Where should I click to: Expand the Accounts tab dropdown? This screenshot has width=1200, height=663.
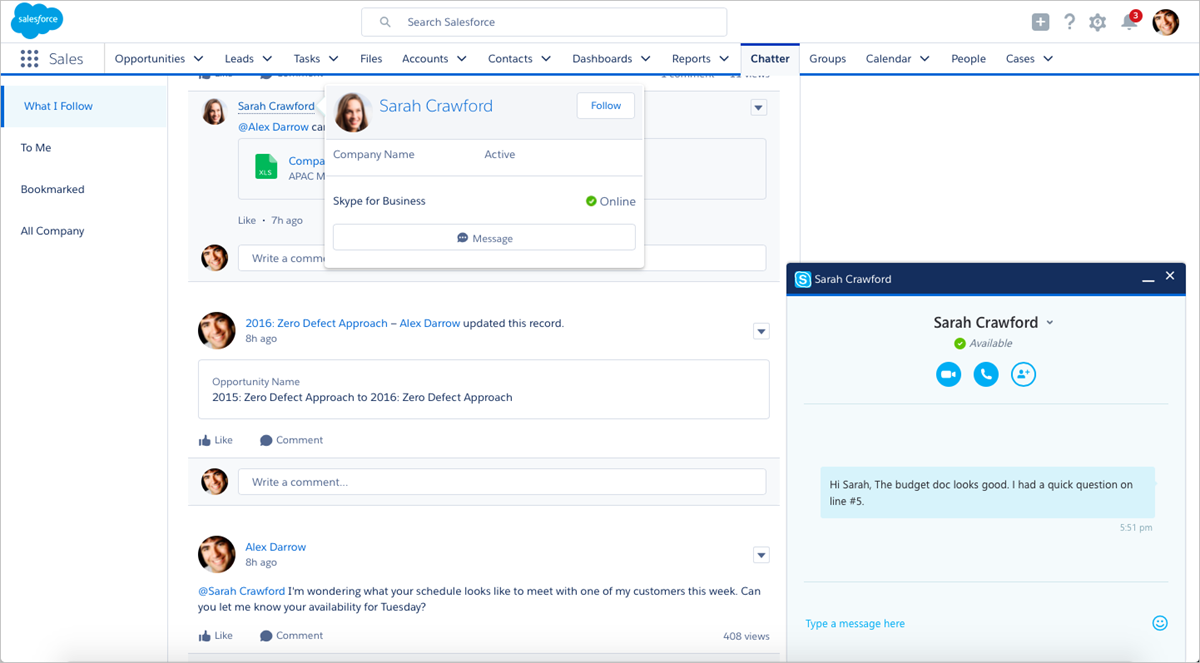click(x=461, y=59)
